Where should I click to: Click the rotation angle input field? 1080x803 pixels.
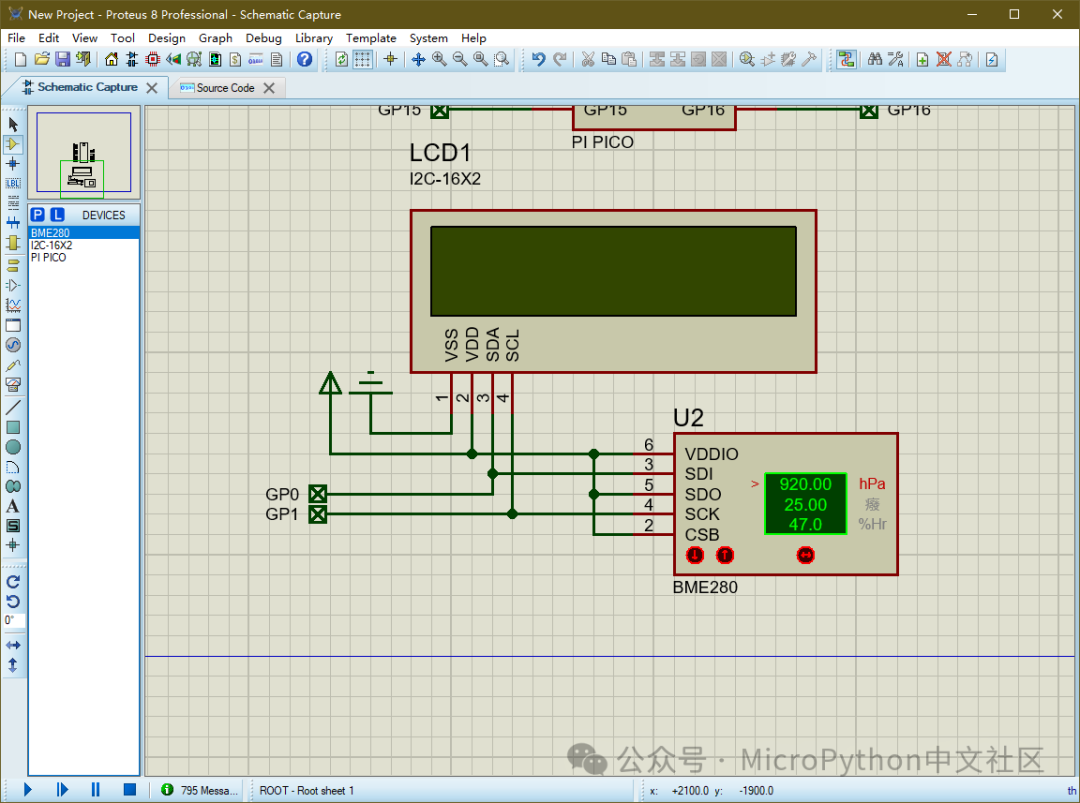coord(14,620)
